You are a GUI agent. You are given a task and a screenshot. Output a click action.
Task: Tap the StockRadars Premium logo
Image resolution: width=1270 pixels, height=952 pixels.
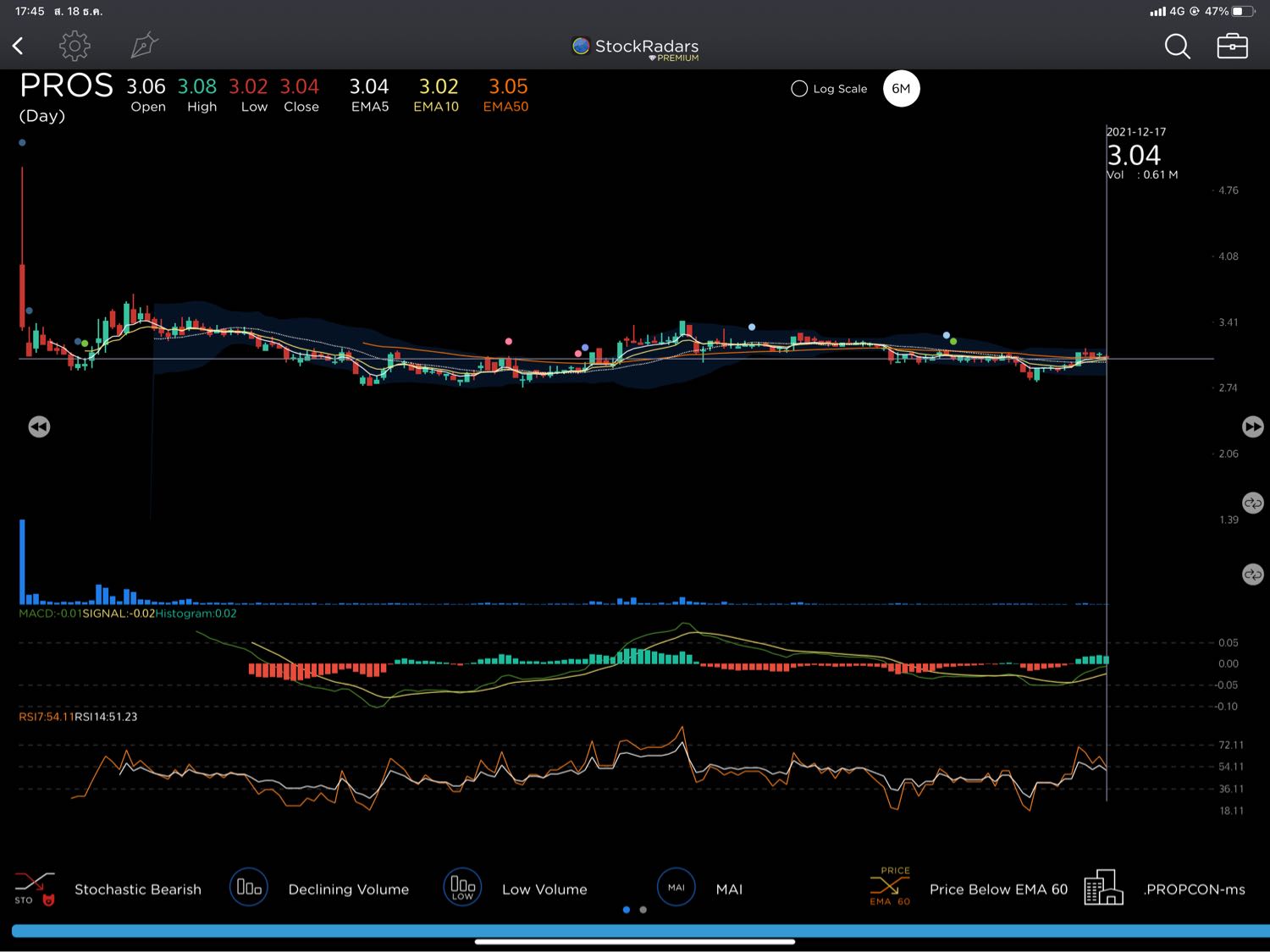click(635, 48)
